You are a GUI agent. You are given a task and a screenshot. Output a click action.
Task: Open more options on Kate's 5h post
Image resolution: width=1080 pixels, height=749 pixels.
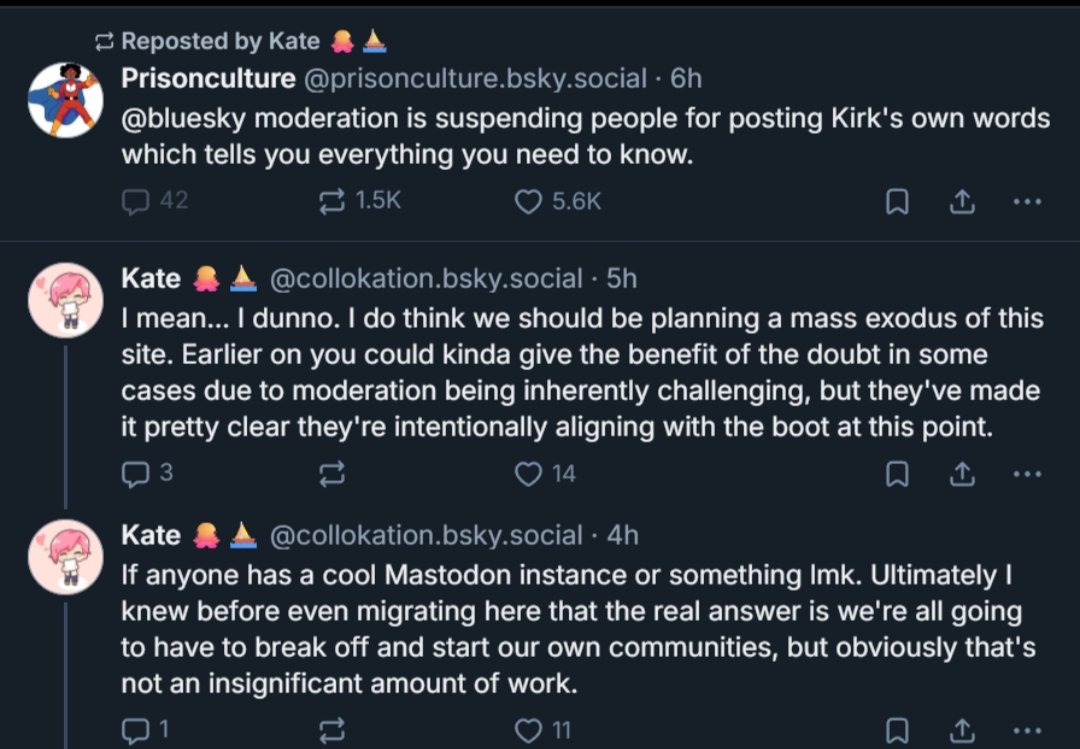click(1026, 475)
